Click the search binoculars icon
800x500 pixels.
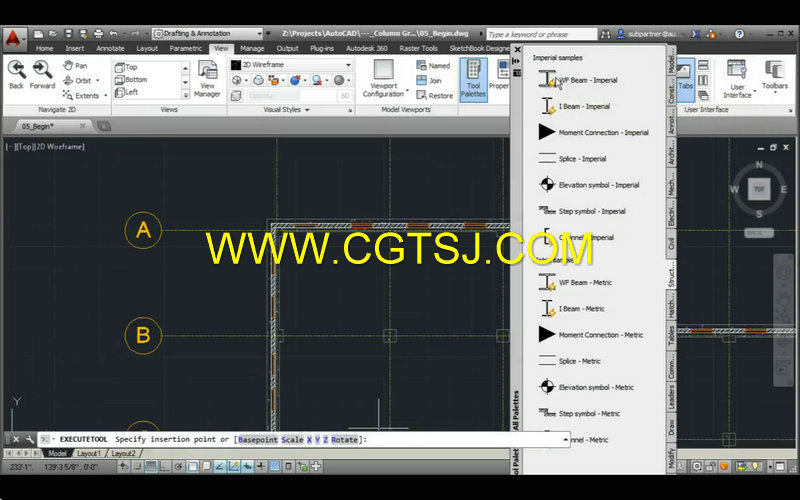pos(606,34)
